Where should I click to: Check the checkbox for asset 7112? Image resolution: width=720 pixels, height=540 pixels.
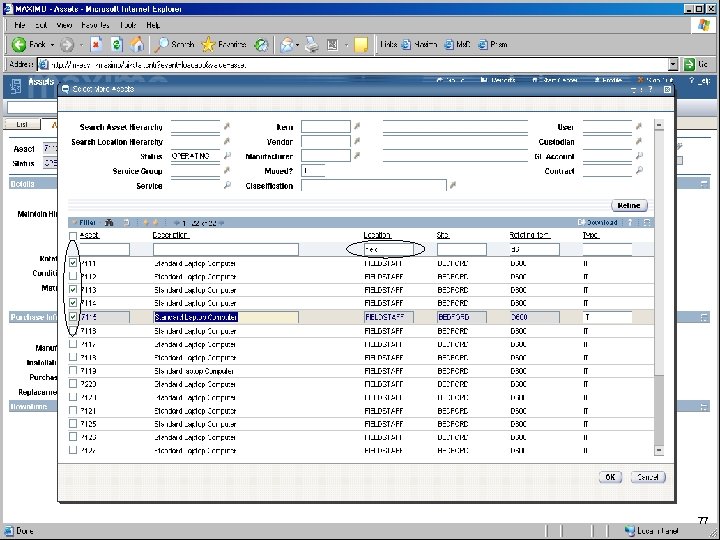pyautogui.click(x=73, y=276)
